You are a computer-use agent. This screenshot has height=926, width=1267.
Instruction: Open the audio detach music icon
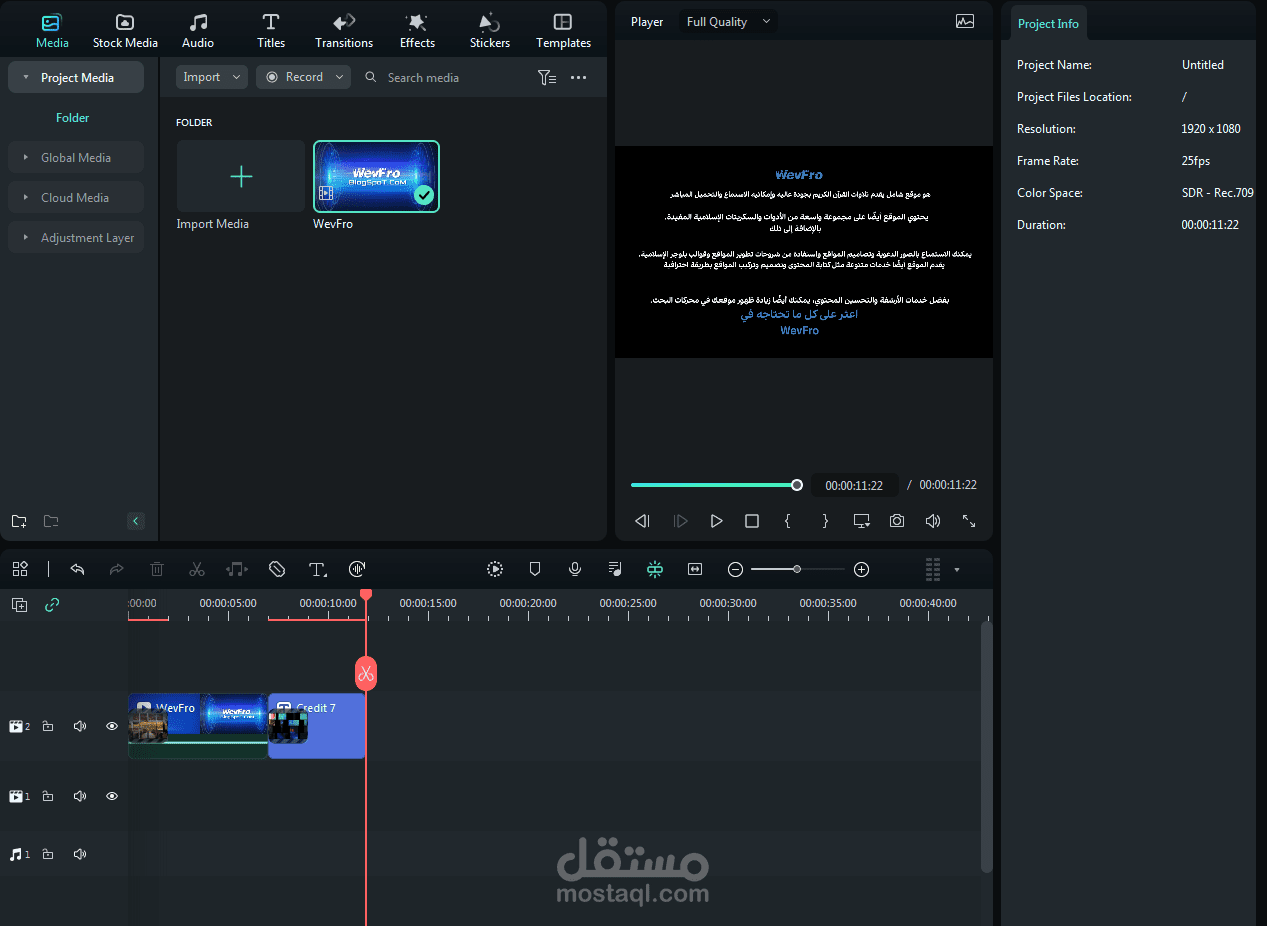pyautogui.click(x=236, y=569)
